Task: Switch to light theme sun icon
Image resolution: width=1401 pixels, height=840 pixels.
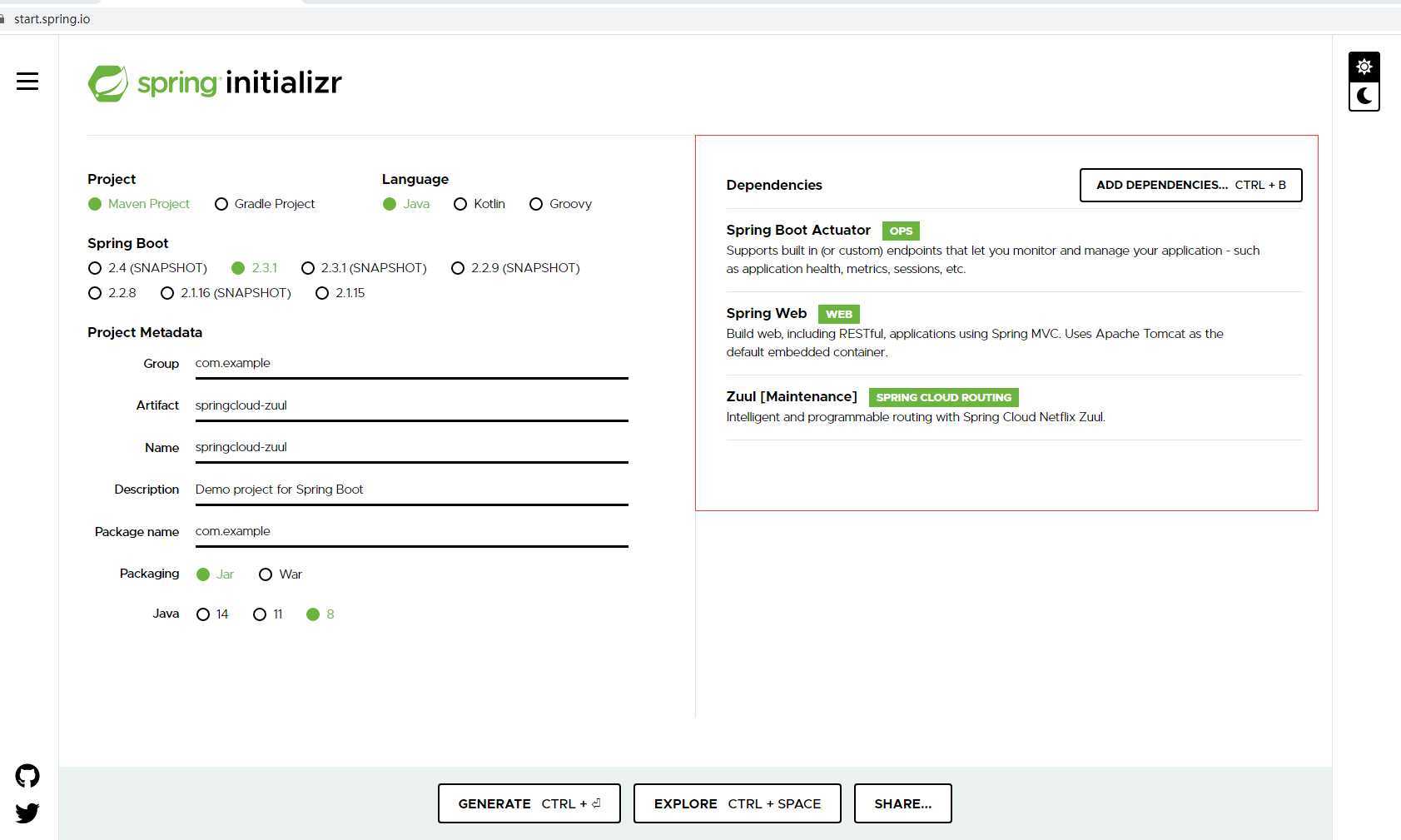Action: click(1364, 67)
